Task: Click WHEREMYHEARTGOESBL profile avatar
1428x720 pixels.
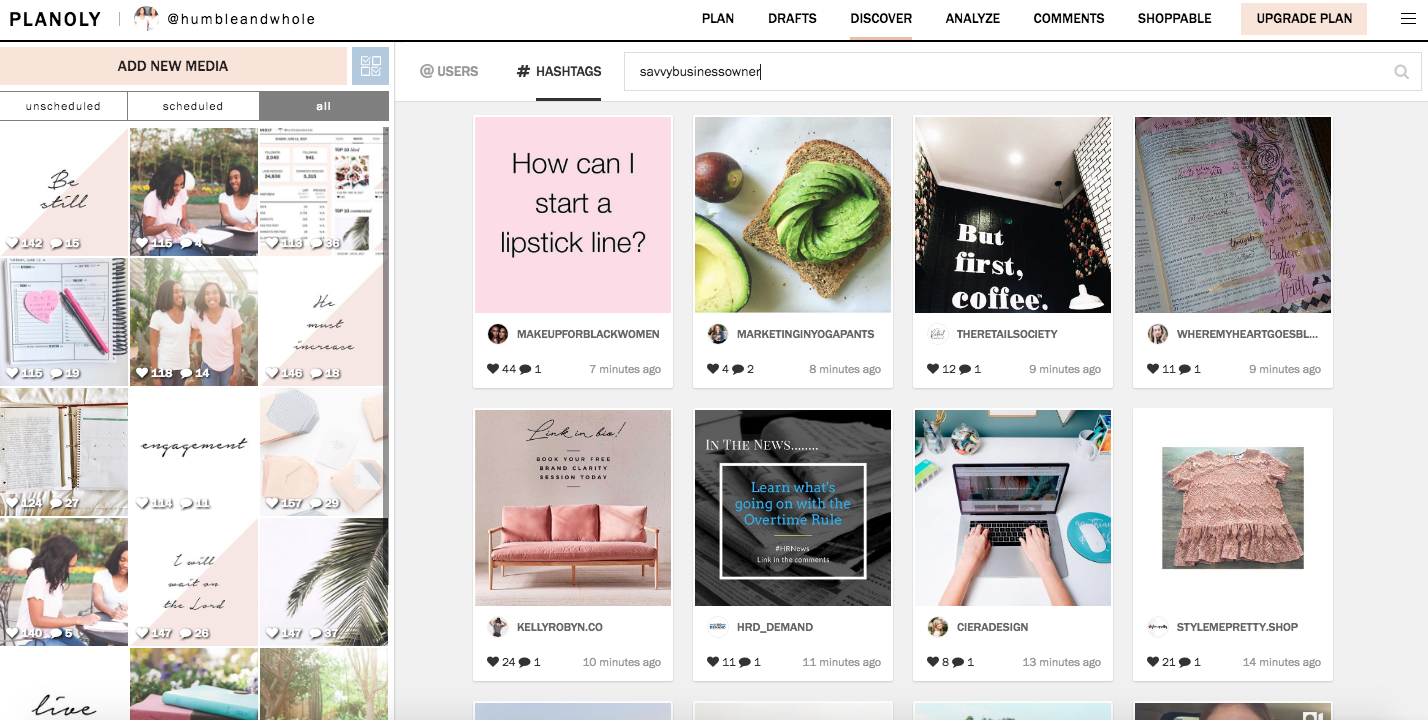Action: click(x=1158, y=334)
